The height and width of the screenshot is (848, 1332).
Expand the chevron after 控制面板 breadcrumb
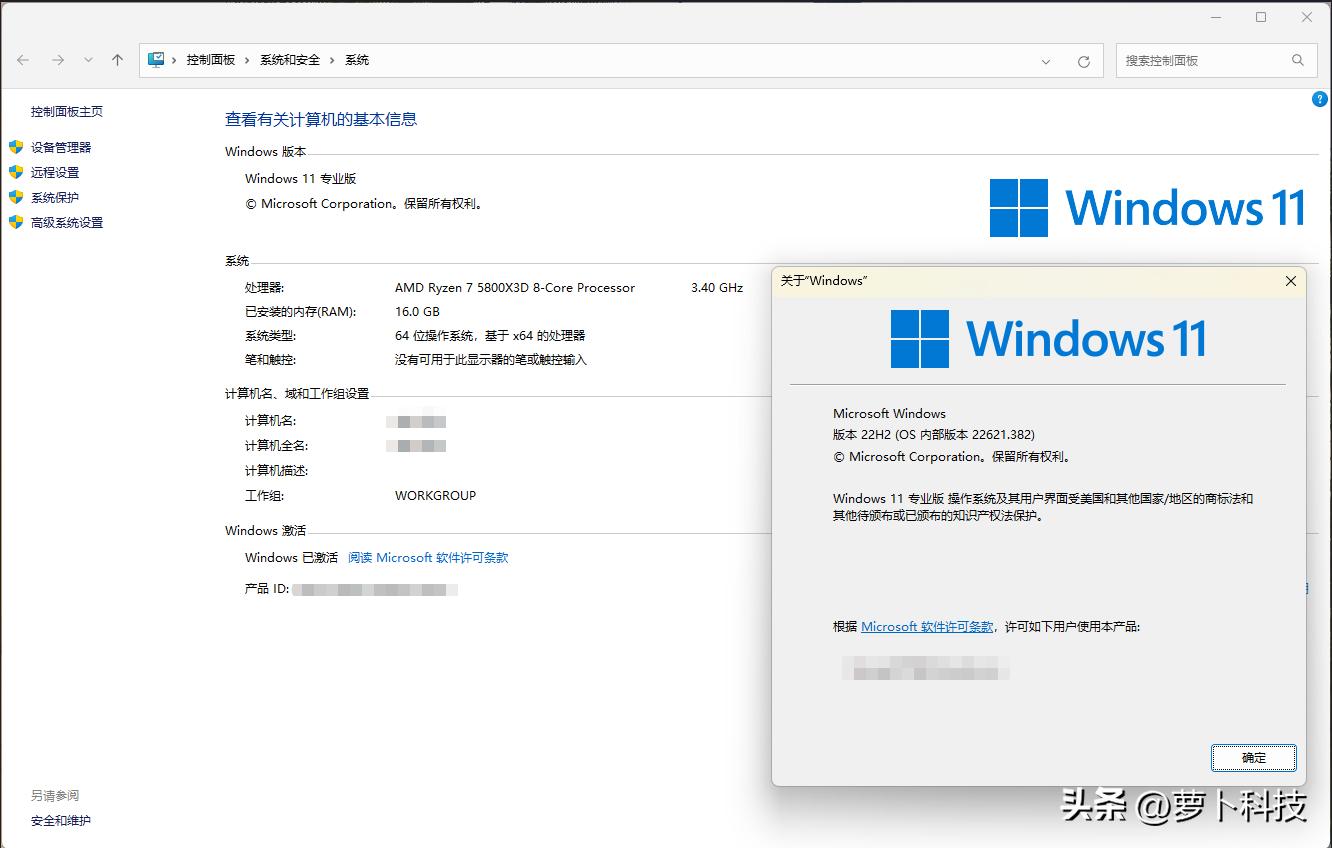click(x=247, y=60)
